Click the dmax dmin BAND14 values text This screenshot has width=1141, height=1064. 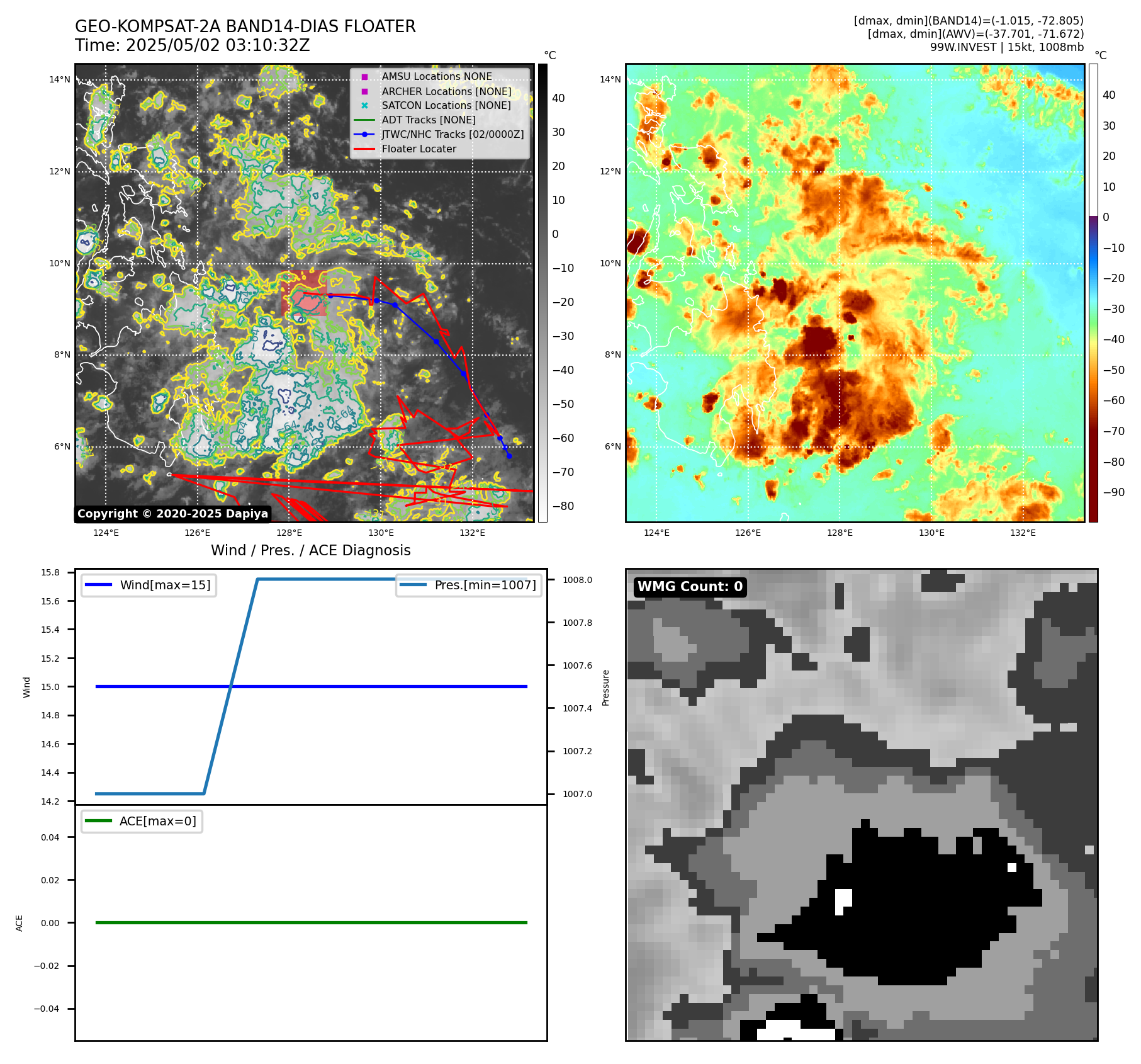coord(969,21)
